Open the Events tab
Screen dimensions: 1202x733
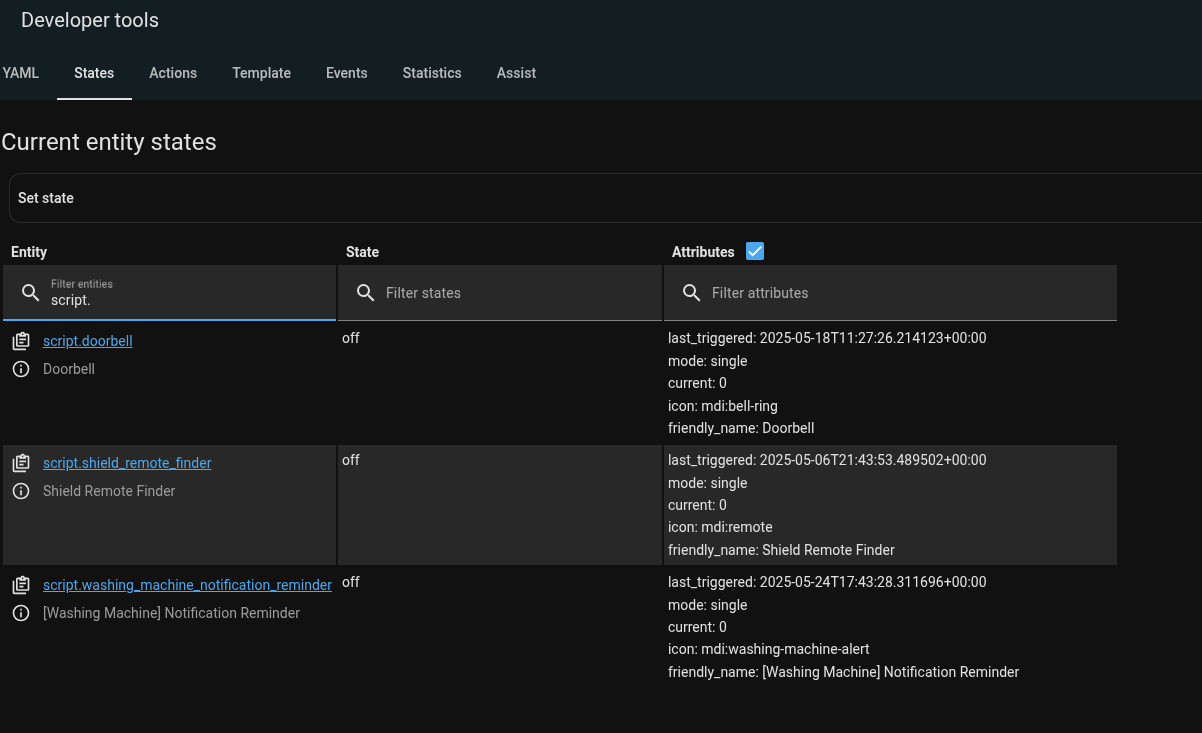click(x=347, y=73)
